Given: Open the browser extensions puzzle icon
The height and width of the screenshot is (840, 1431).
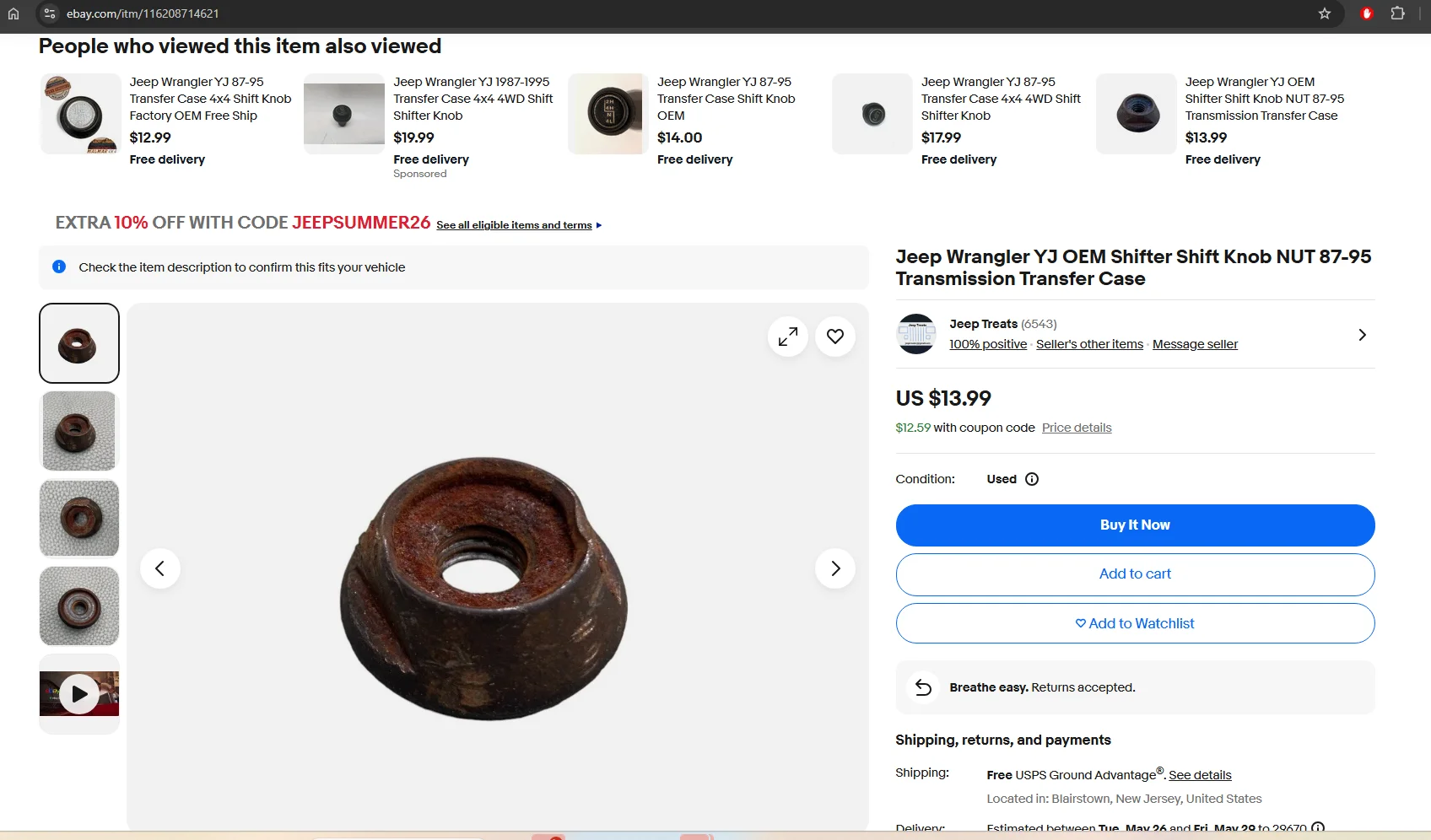Looking at the screenshot, I should (x=1398, y=13).
